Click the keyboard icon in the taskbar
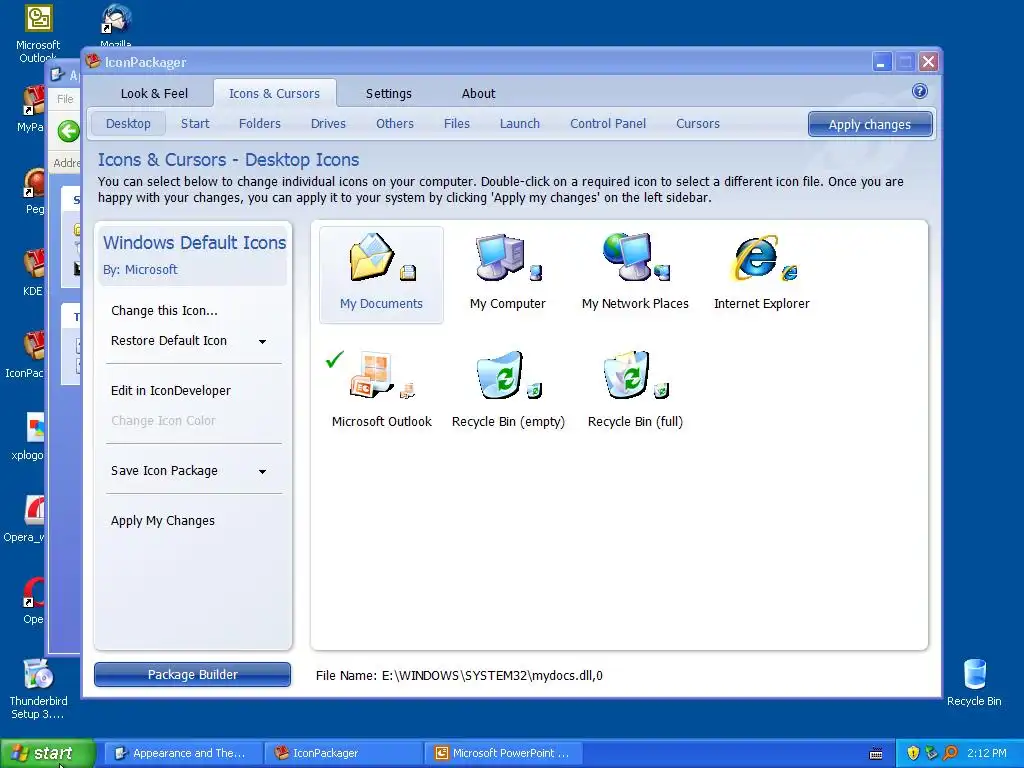 pos(876,754)
